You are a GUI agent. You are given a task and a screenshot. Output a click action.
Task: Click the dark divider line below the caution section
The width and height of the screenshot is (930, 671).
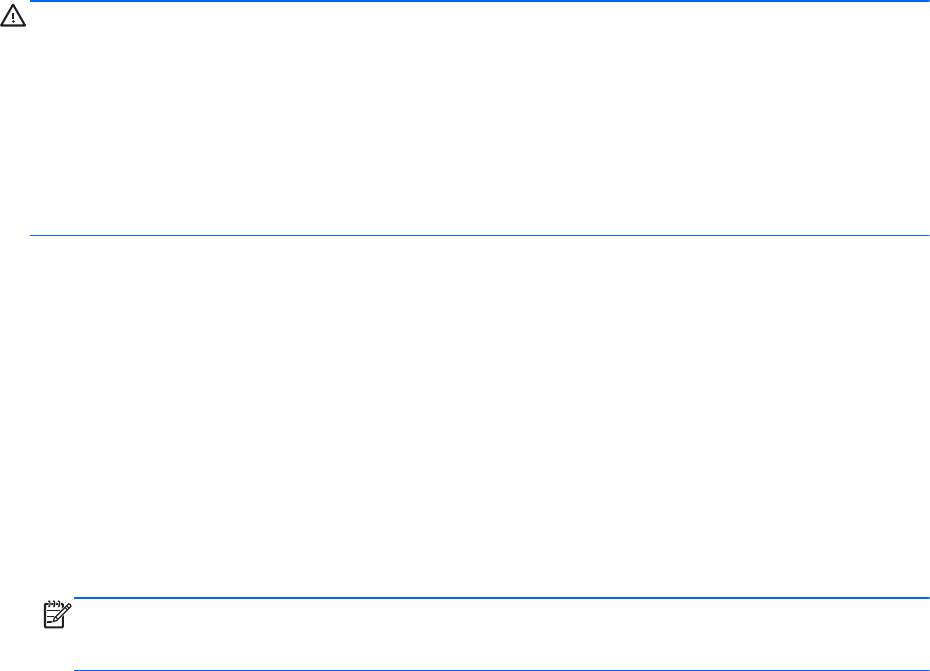point(478,236)
